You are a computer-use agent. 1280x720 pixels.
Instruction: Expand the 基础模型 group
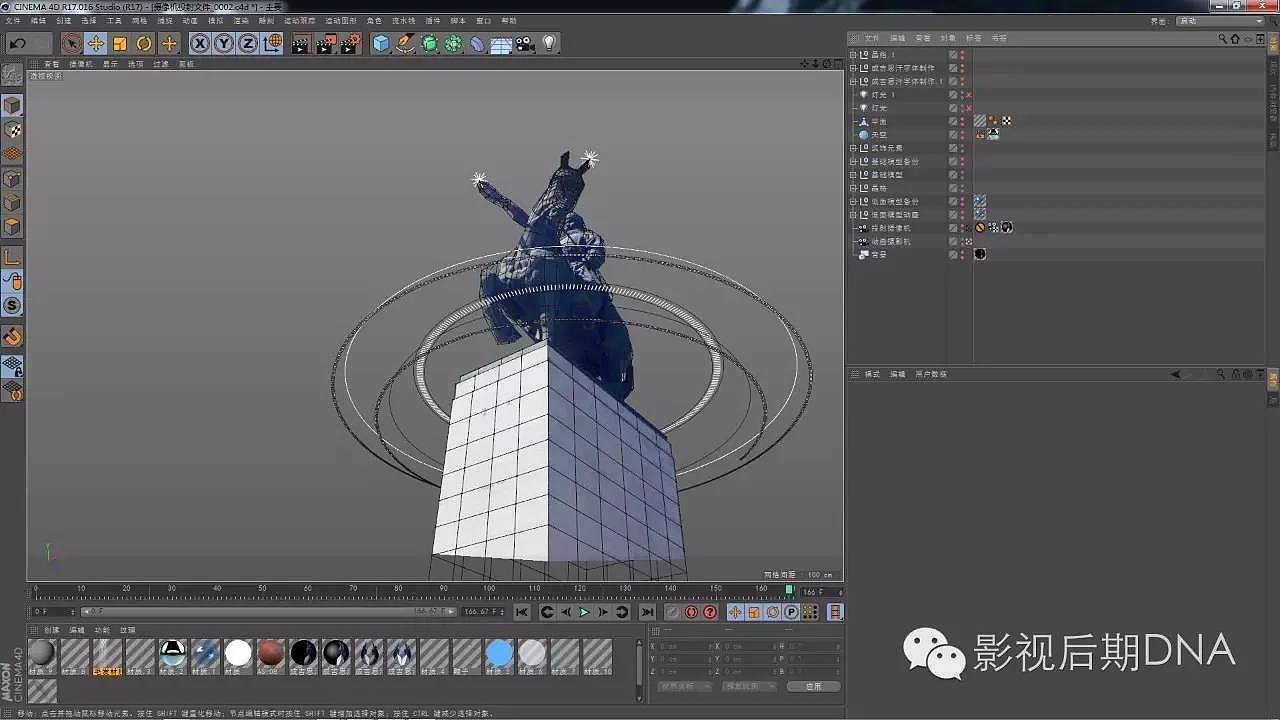pyautogui.click(x=853, y=174)
